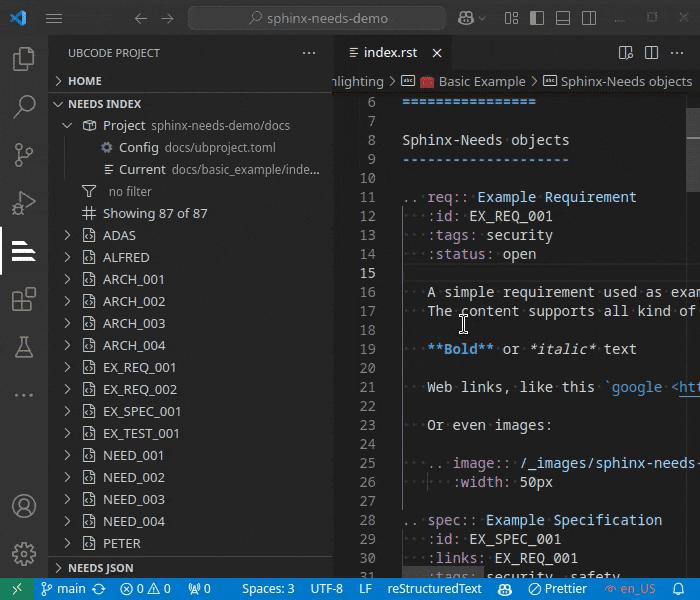The width and height of the screenshot is (700, 600).
Task: Go back with the left arrow
Action: click(x=141, y=18)
